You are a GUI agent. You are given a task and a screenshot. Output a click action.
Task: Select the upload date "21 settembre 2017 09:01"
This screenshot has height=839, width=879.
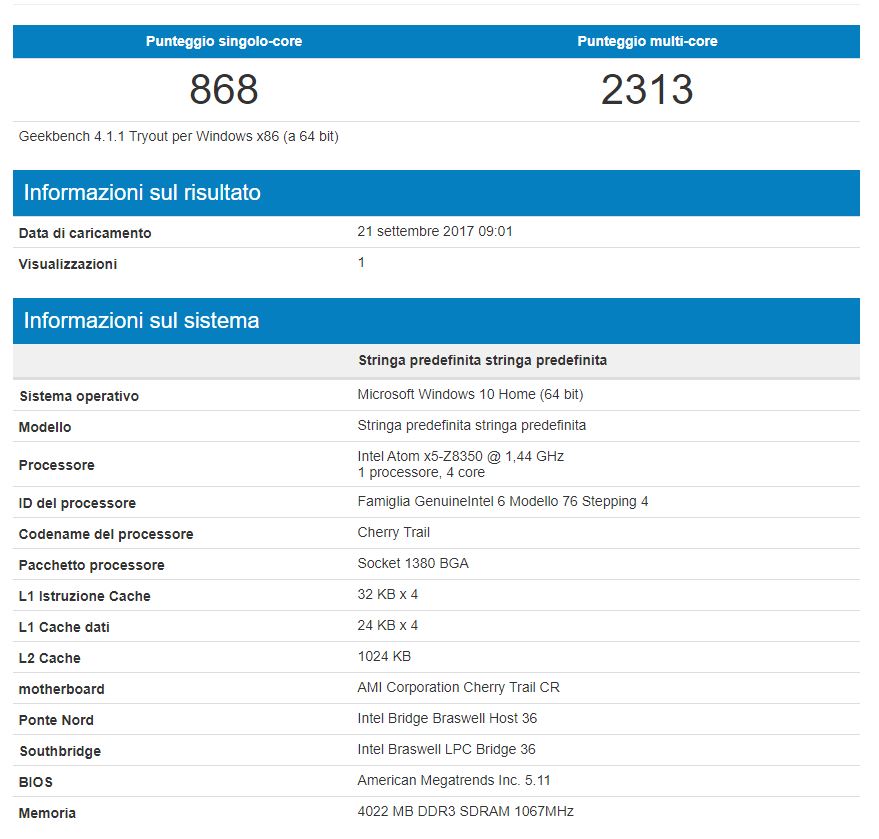click(x=435, y=231)
